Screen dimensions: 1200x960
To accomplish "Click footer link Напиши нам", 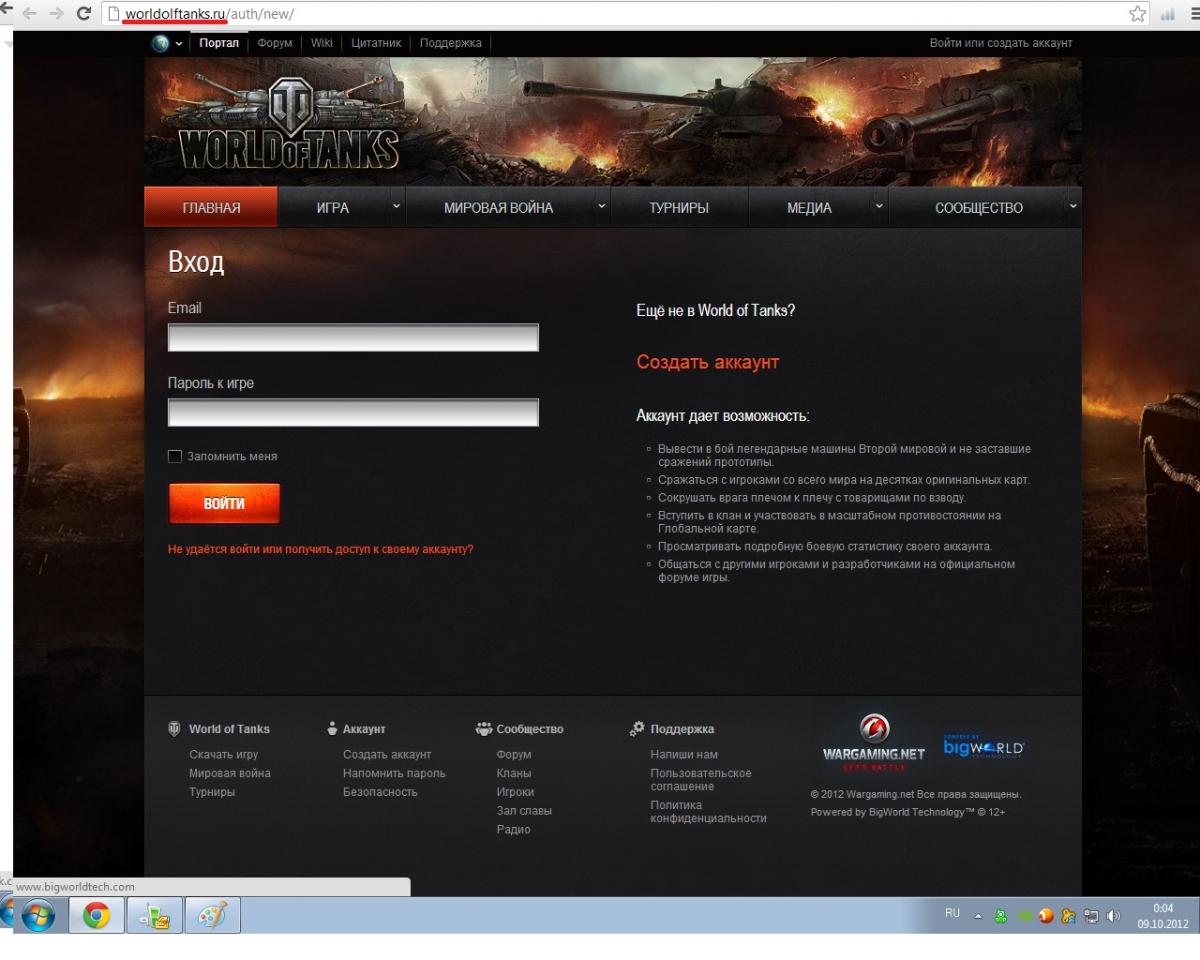I will pos(684,754).
